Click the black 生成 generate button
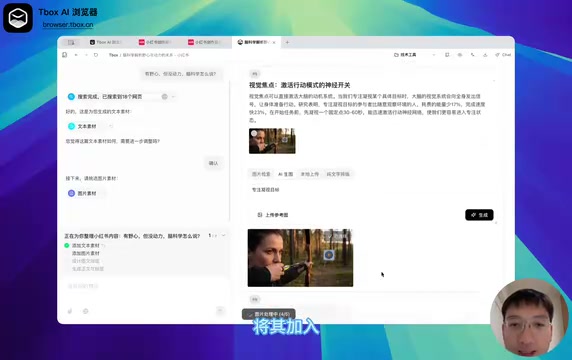Screen dimensions: 572x360 tap(479, 215)
